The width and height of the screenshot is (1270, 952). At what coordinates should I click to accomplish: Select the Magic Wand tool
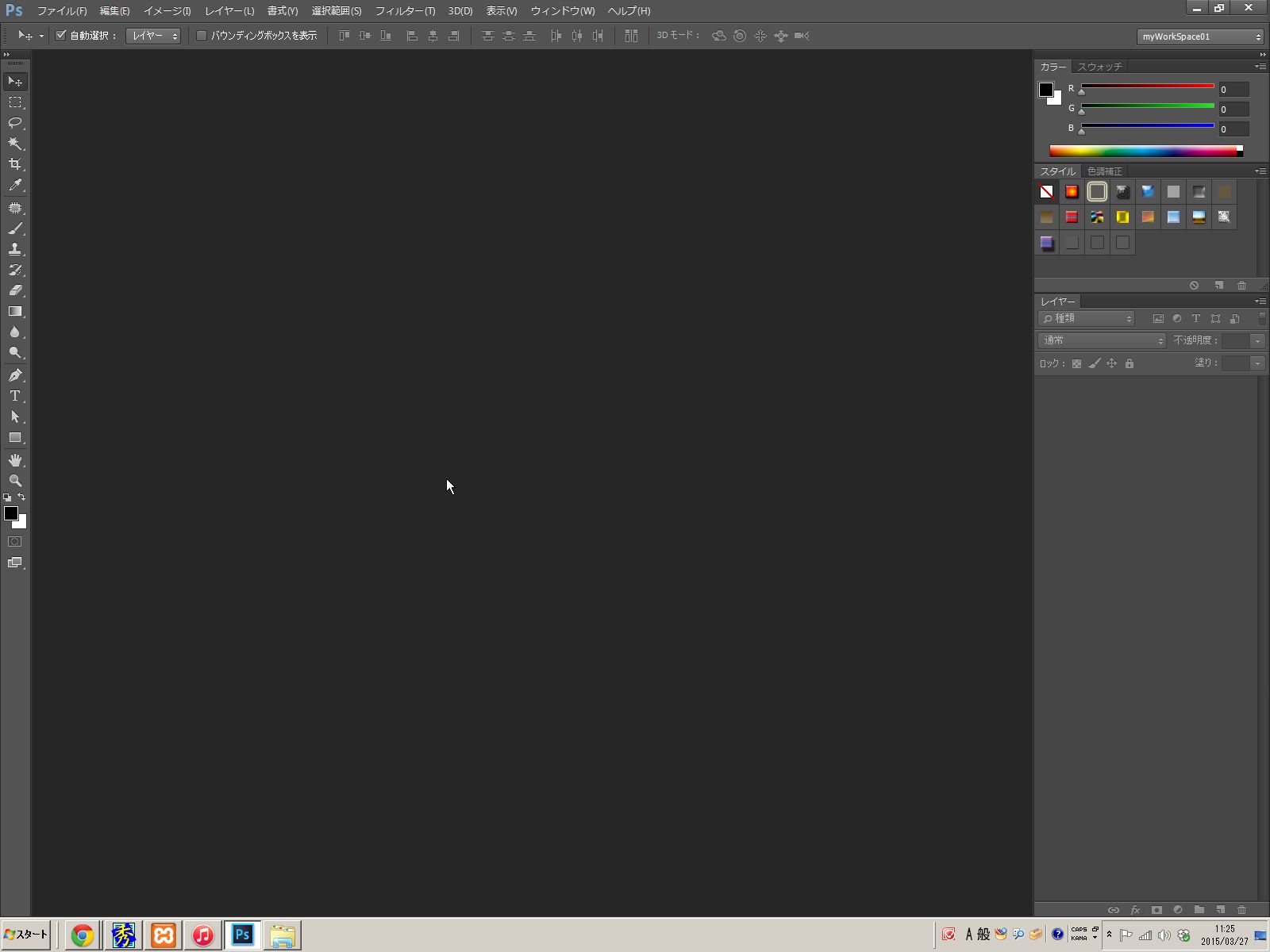pos(15,144)
